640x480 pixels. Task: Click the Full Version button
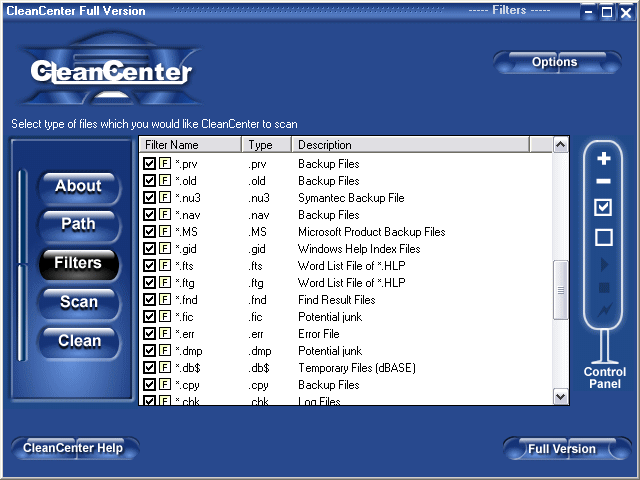coord(567,449)
